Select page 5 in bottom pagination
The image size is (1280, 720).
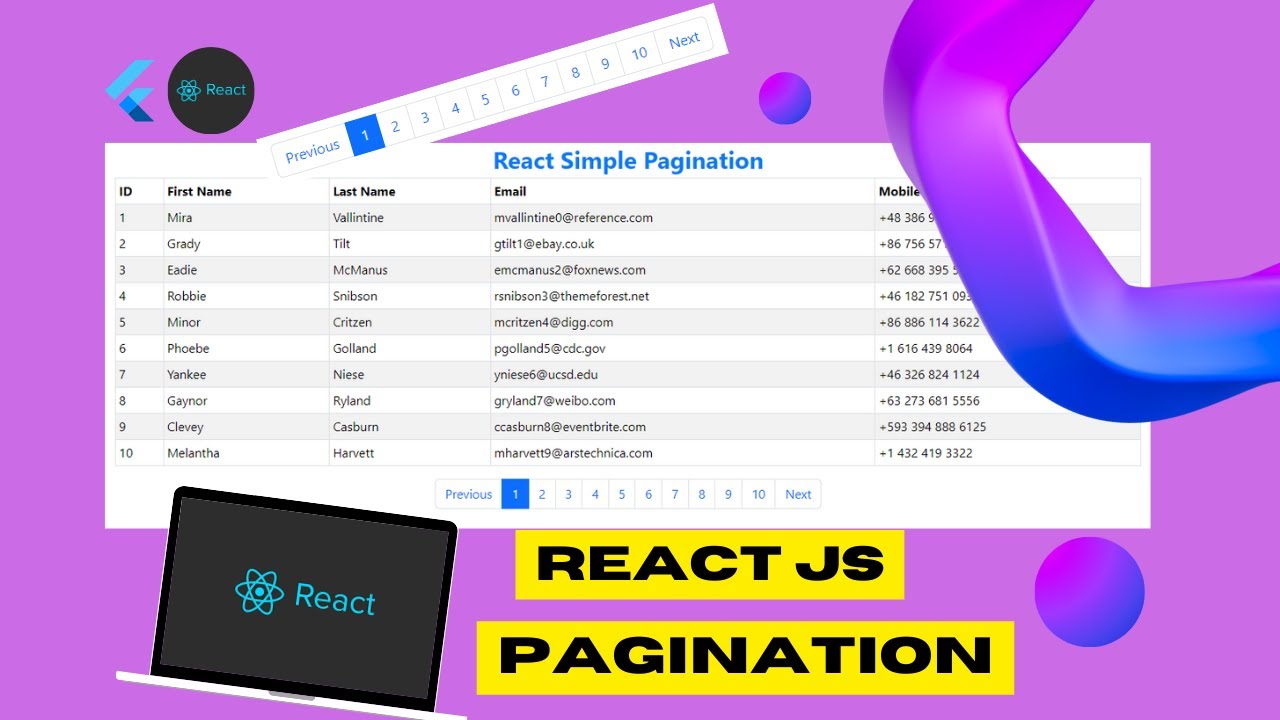622,494
